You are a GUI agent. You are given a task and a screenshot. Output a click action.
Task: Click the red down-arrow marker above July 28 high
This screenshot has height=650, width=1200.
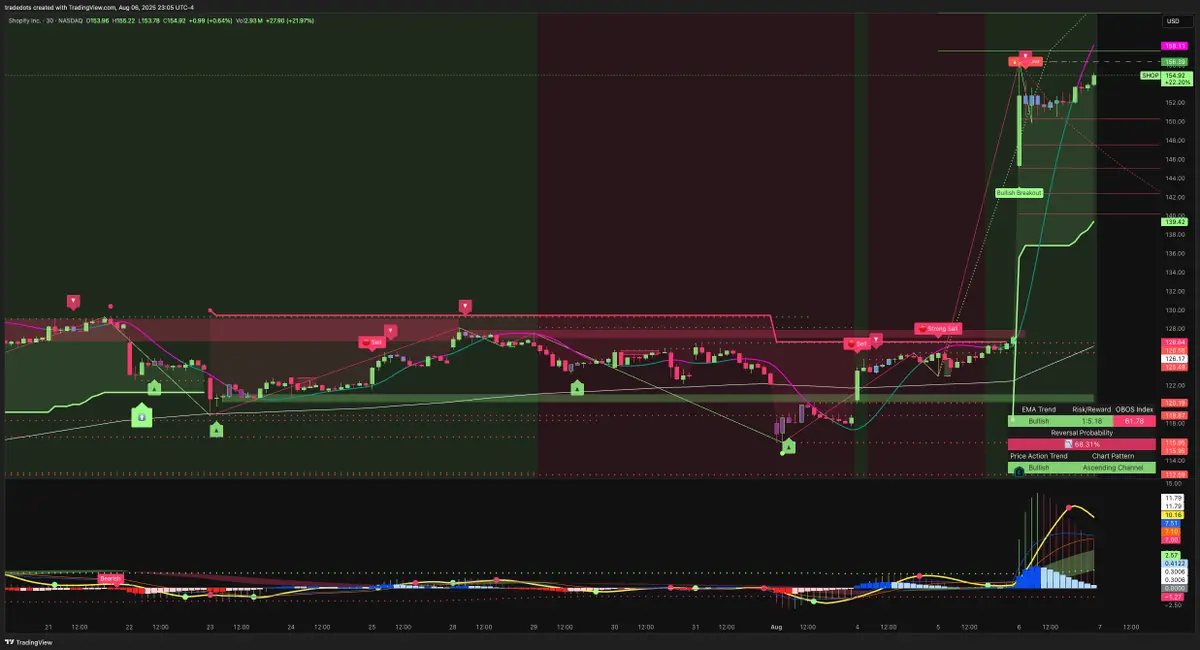pos(465,305)
